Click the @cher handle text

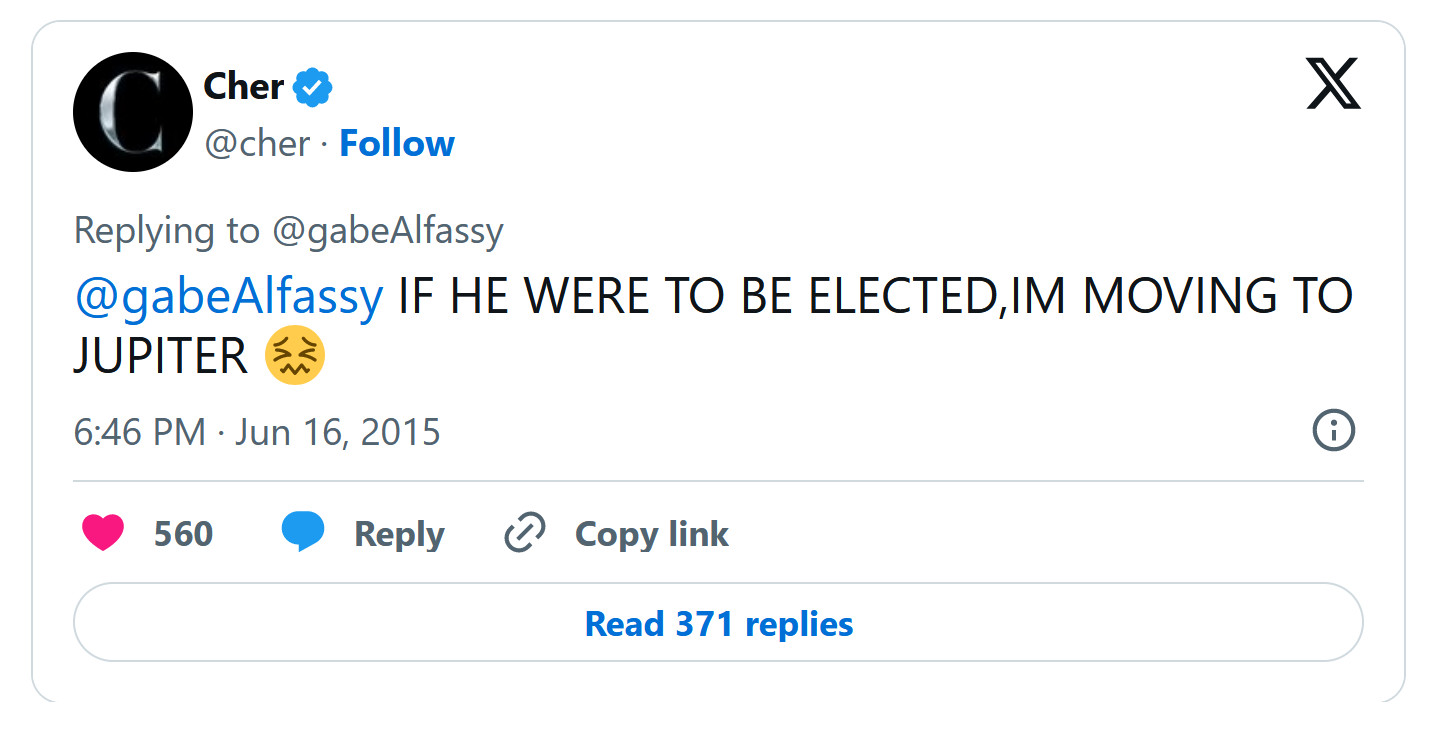pos(257,144)
